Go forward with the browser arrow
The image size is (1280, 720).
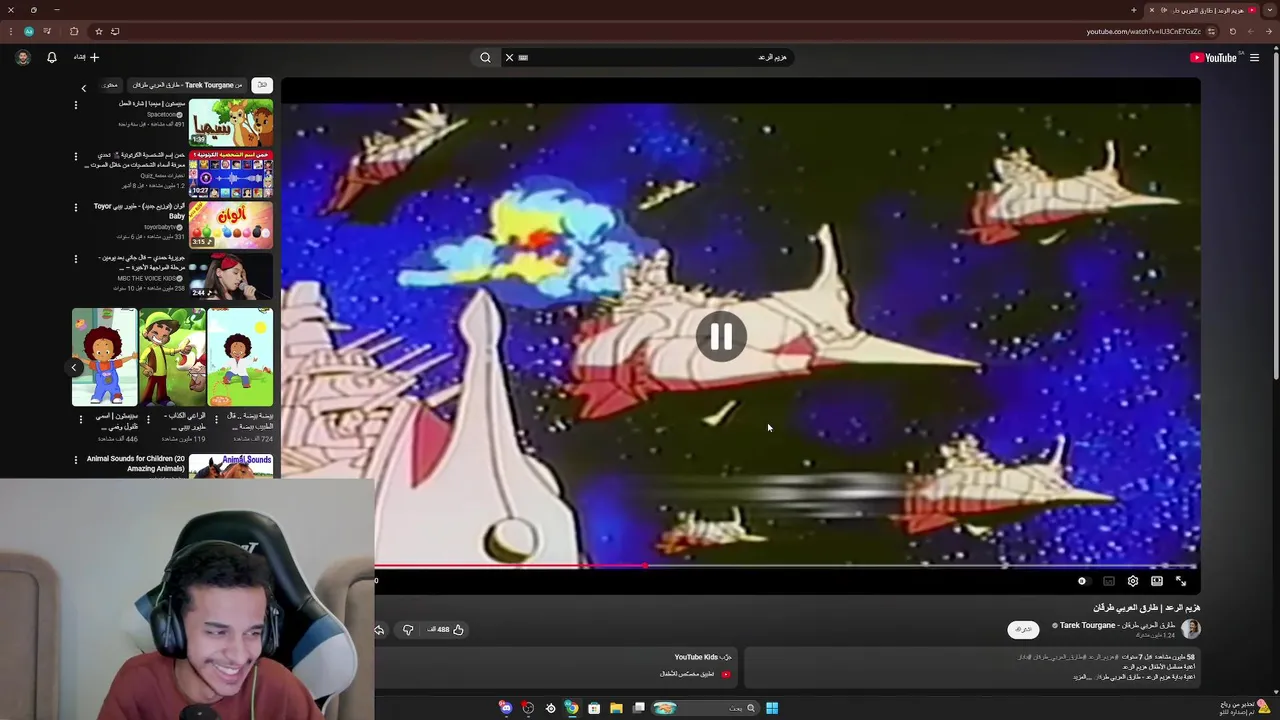coord(1250,31)
